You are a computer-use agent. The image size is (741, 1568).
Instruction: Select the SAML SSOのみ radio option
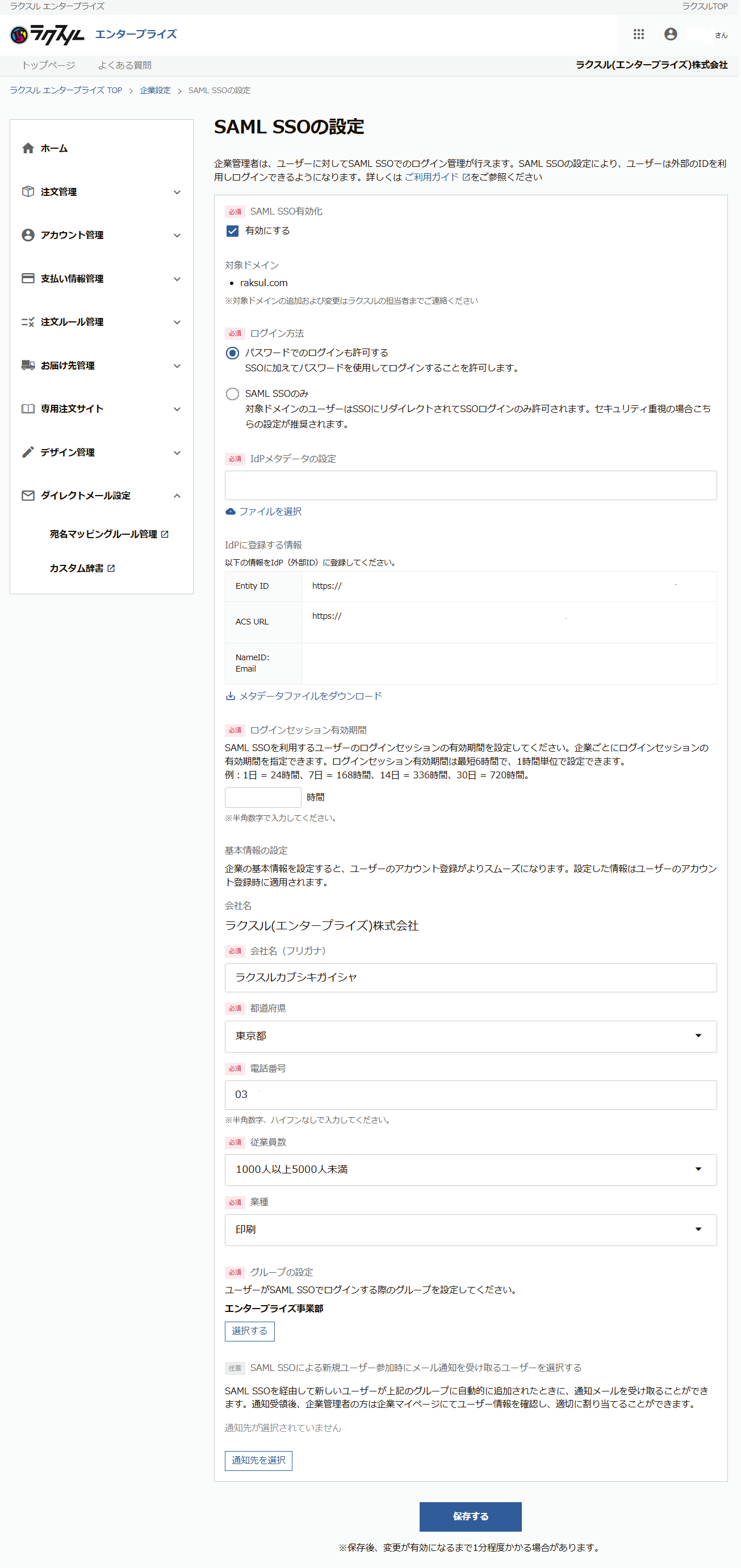coord(232,394)
